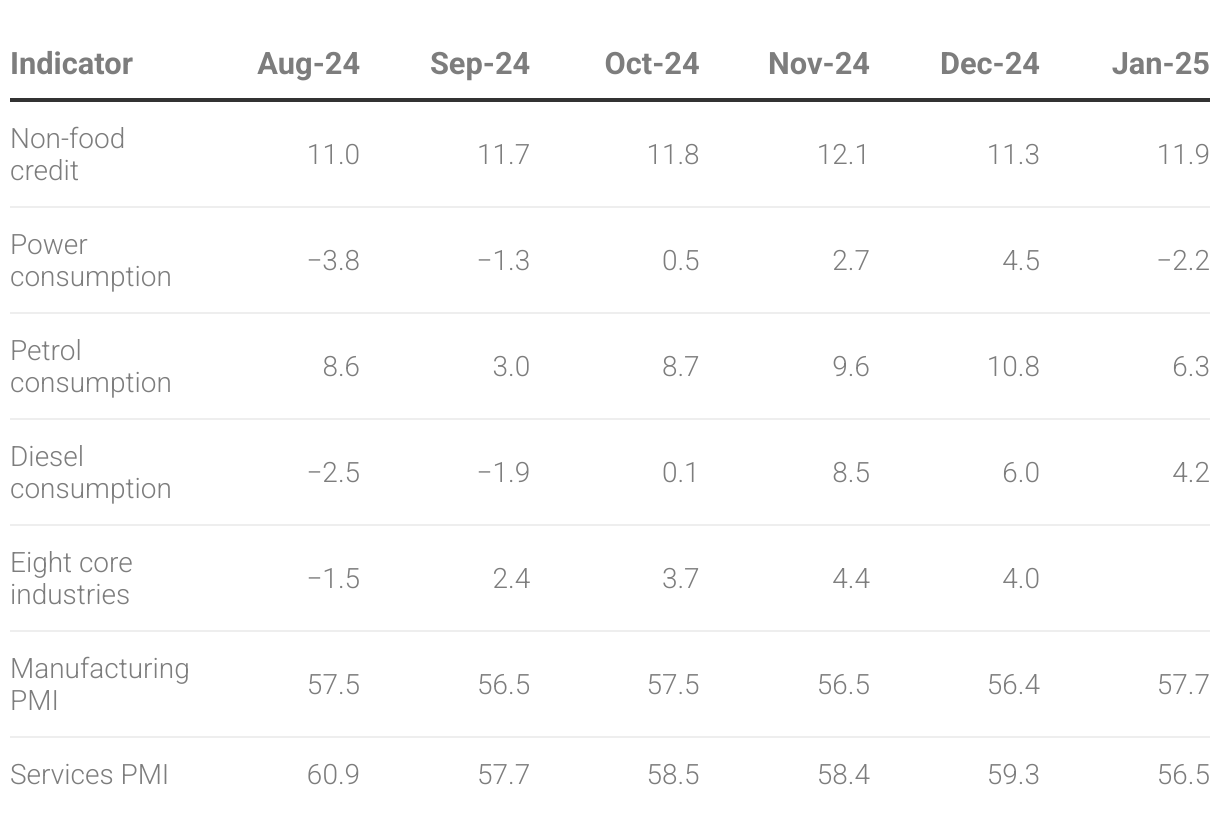The image size is (1220, 820).
Task: Click the Manufacturing PMI row label
Action: pyautogui.click(x=99, y=684)
